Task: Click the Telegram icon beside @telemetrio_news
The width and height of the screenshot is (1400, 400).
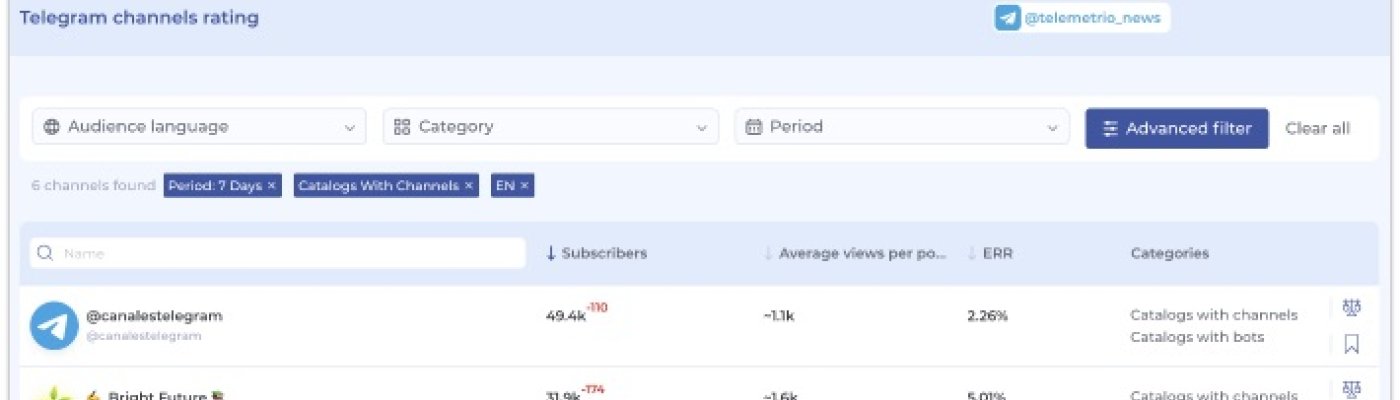Action: coord(1007,18)
